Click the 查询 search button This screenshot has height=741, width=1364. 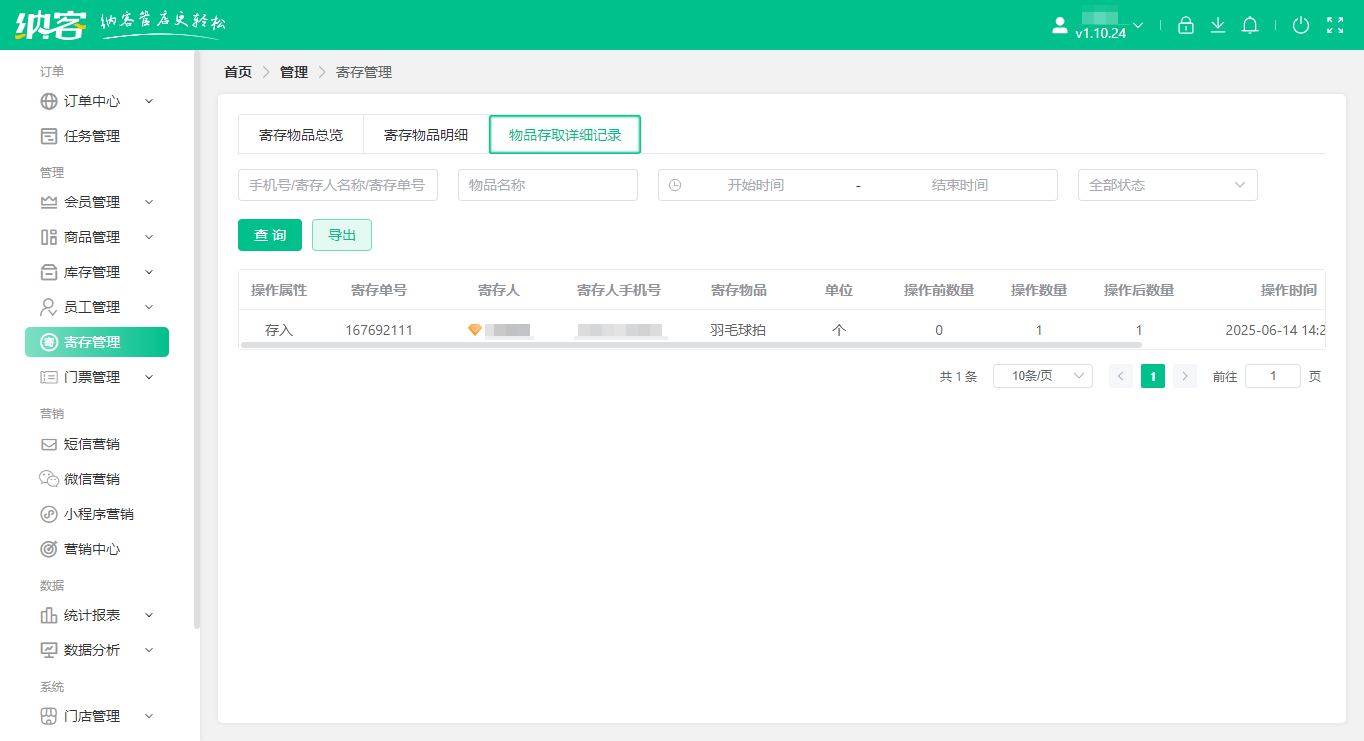pyautogui.click(x=269, y=234)
